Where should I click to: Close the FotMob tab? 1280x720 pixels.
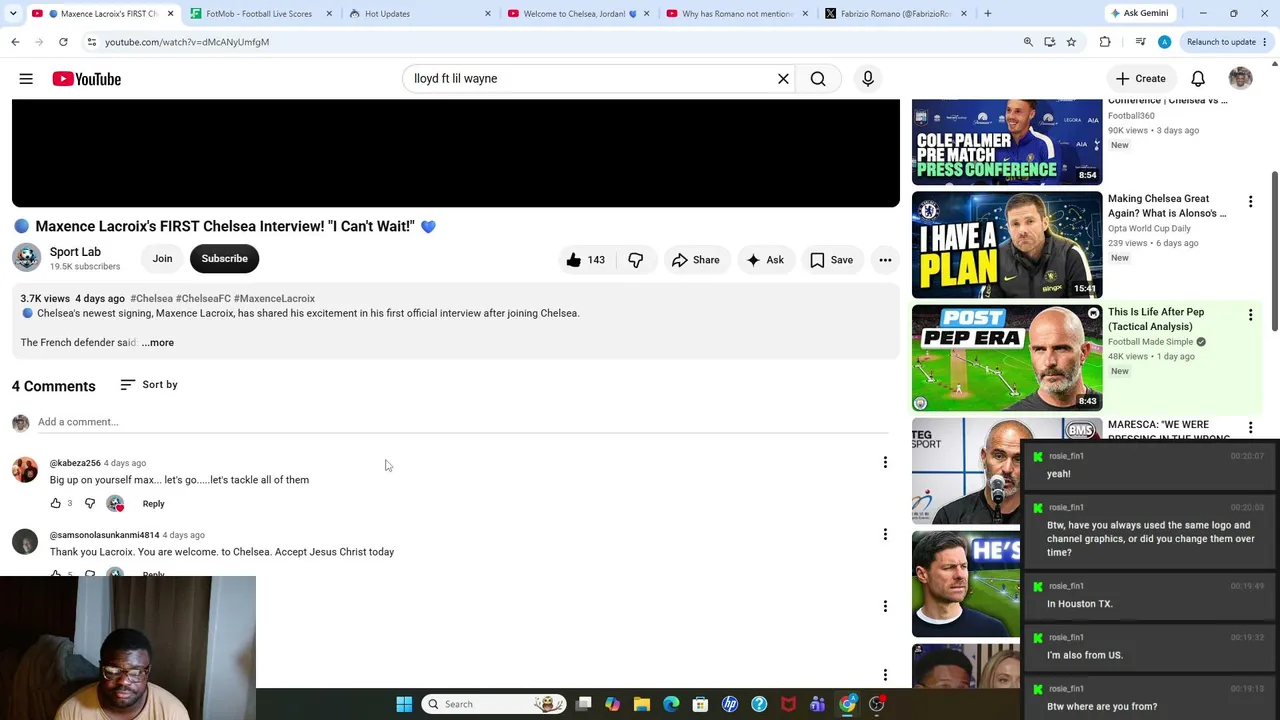coord(329,14)
